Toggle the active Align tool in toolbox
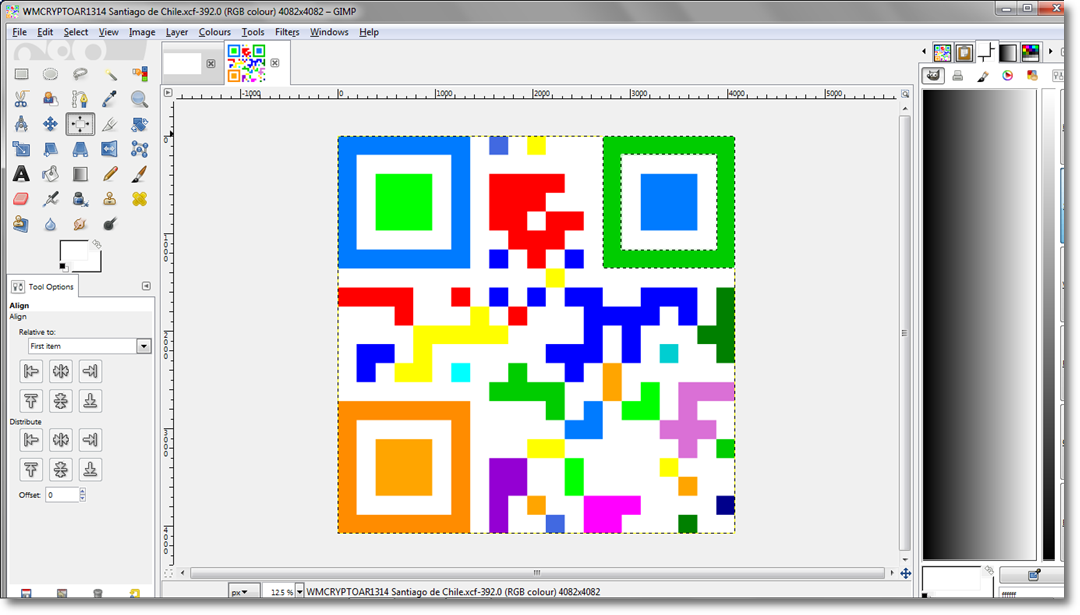 tap(80, 124)
